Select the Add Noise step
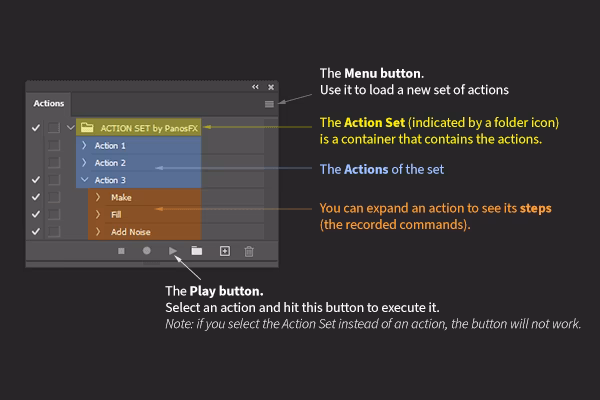Viewport: 600px width, 400px height. (x=145, y=232)
